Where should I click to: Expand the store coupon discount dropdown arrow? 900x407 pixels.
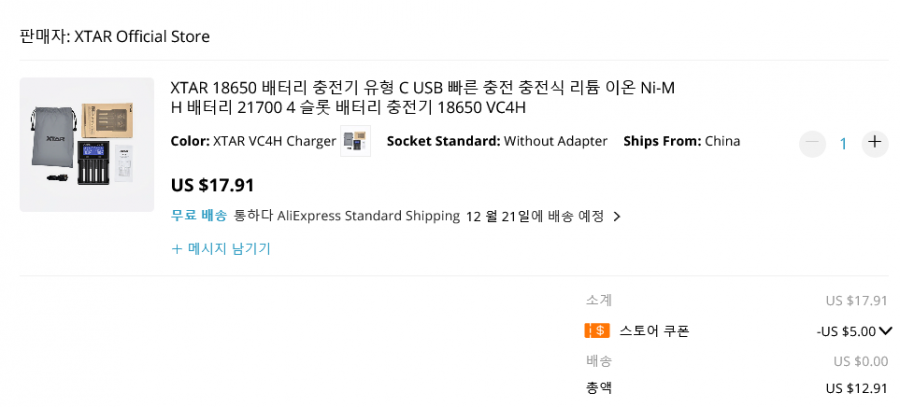885,331
